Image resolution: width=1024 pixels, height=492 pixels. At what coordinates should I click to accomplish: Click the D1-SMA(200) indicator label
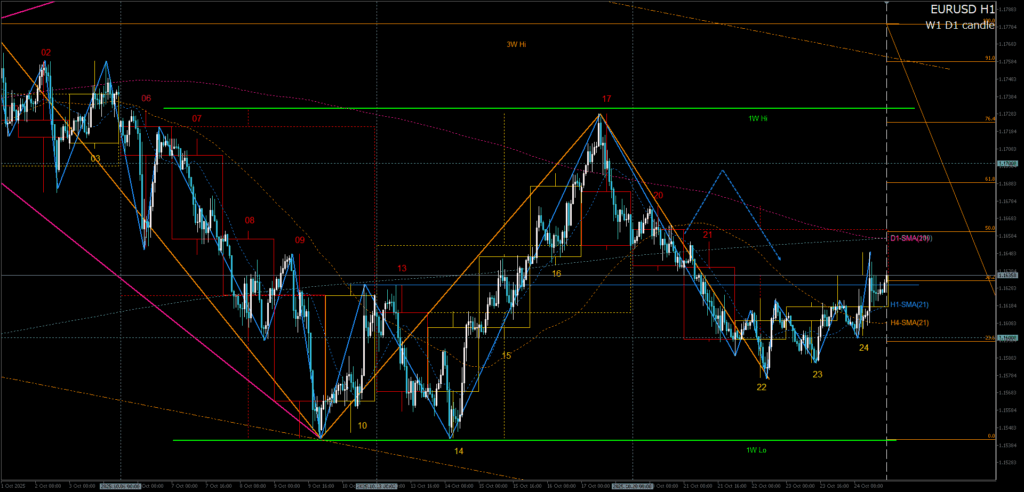(x=910, y=238)
